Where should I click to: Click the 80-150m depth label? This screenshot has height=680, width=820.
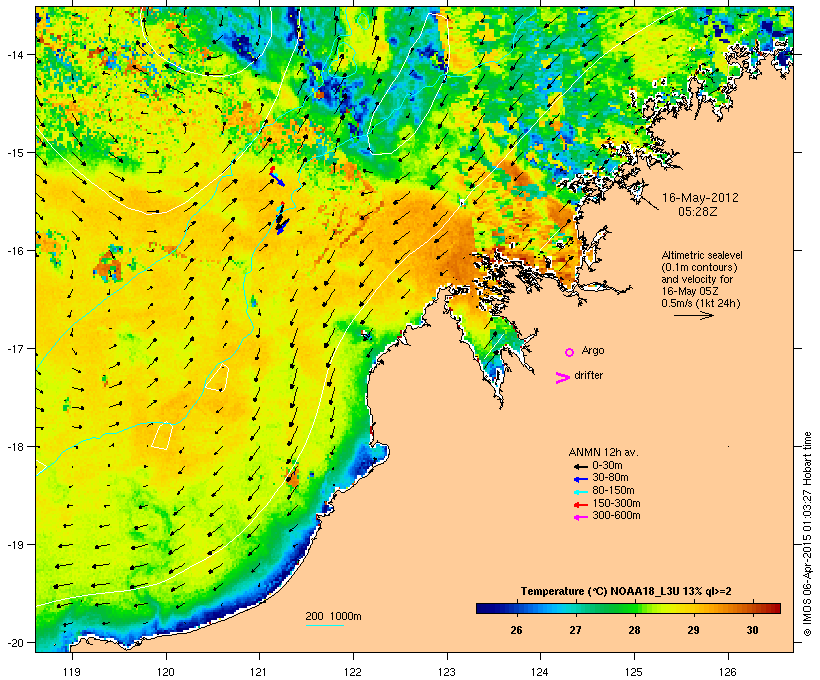pos(613,491)
